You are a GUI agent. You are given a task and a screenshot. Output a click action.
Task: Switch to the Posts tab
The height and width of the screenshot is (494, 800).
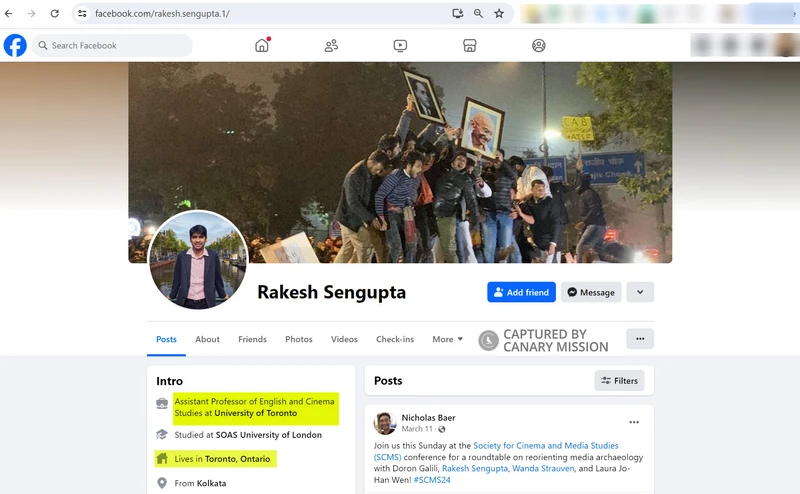click(x=166, y=339)
